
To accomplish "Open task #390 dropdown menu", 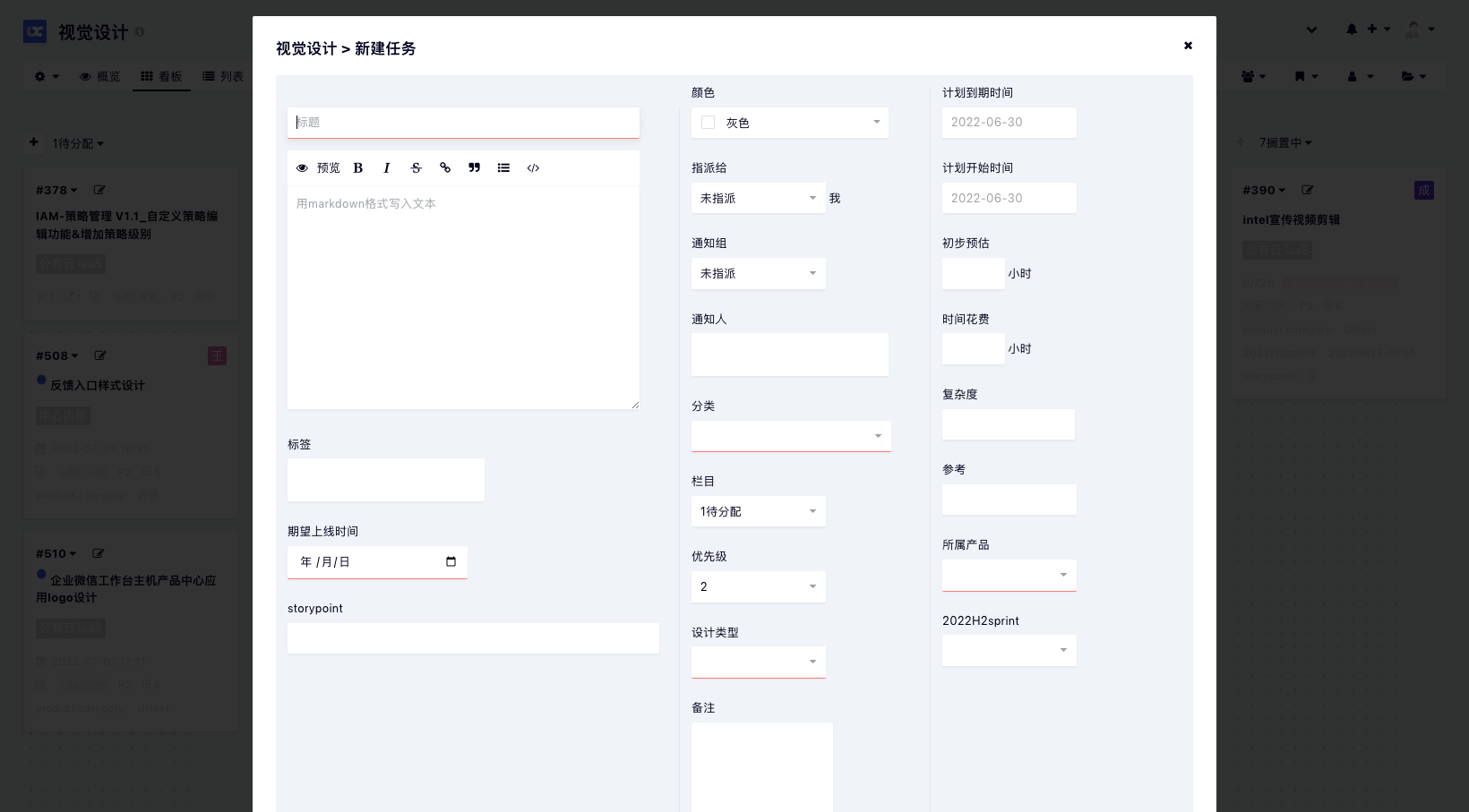I will point(1264,191).
